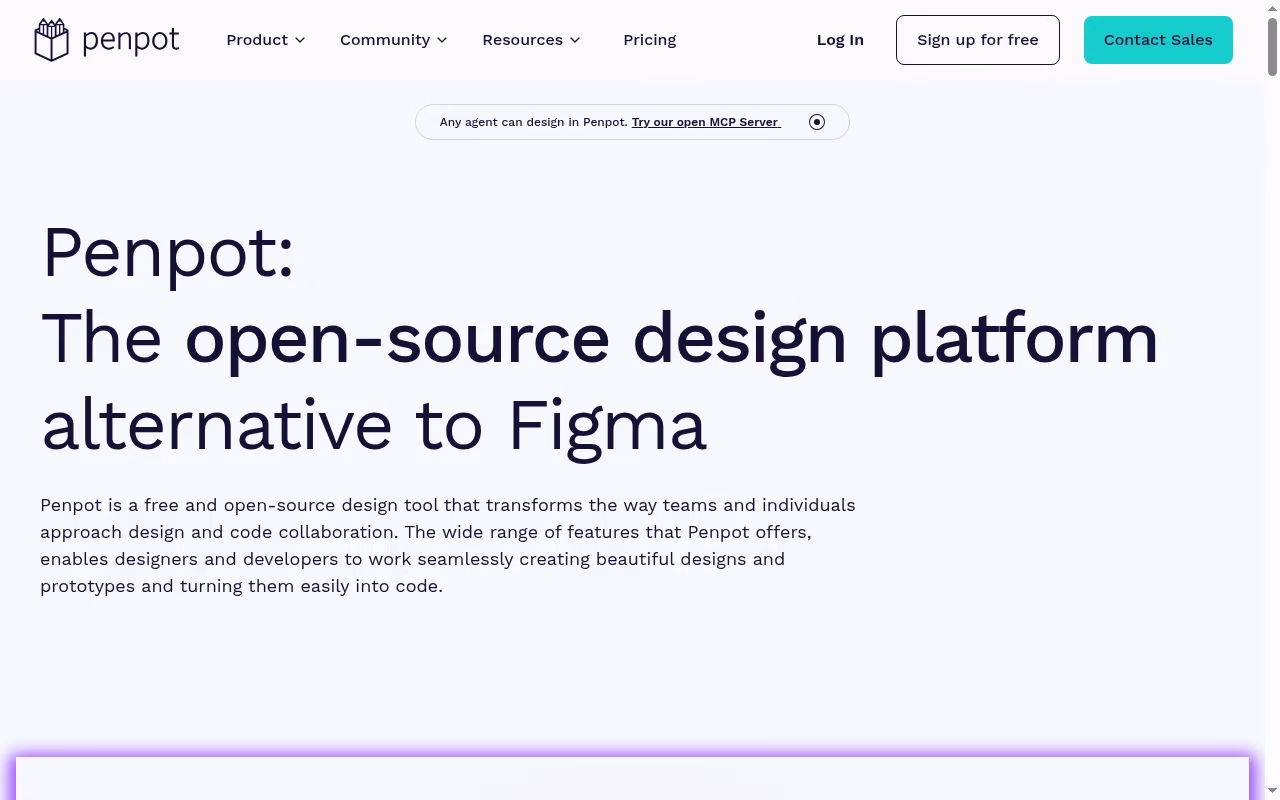Expand the Product menu chevron
1280x800 pixels.
[x=300, y=40]
